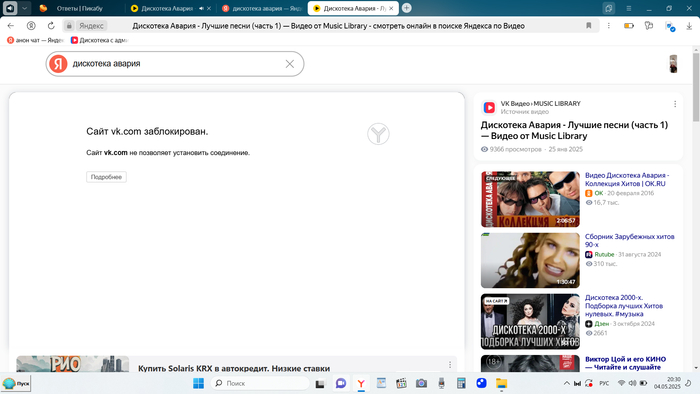Switch to дискотека авария Яндекс search tab

[x=262, y=8]
